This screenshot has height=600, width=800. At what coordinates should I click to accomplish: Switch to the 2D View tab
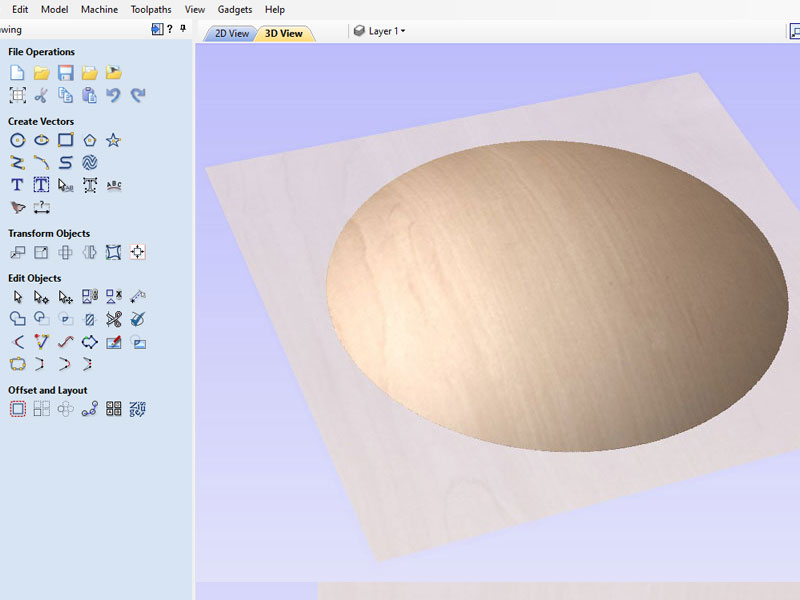pyautogui.click(x=232, y=33)
